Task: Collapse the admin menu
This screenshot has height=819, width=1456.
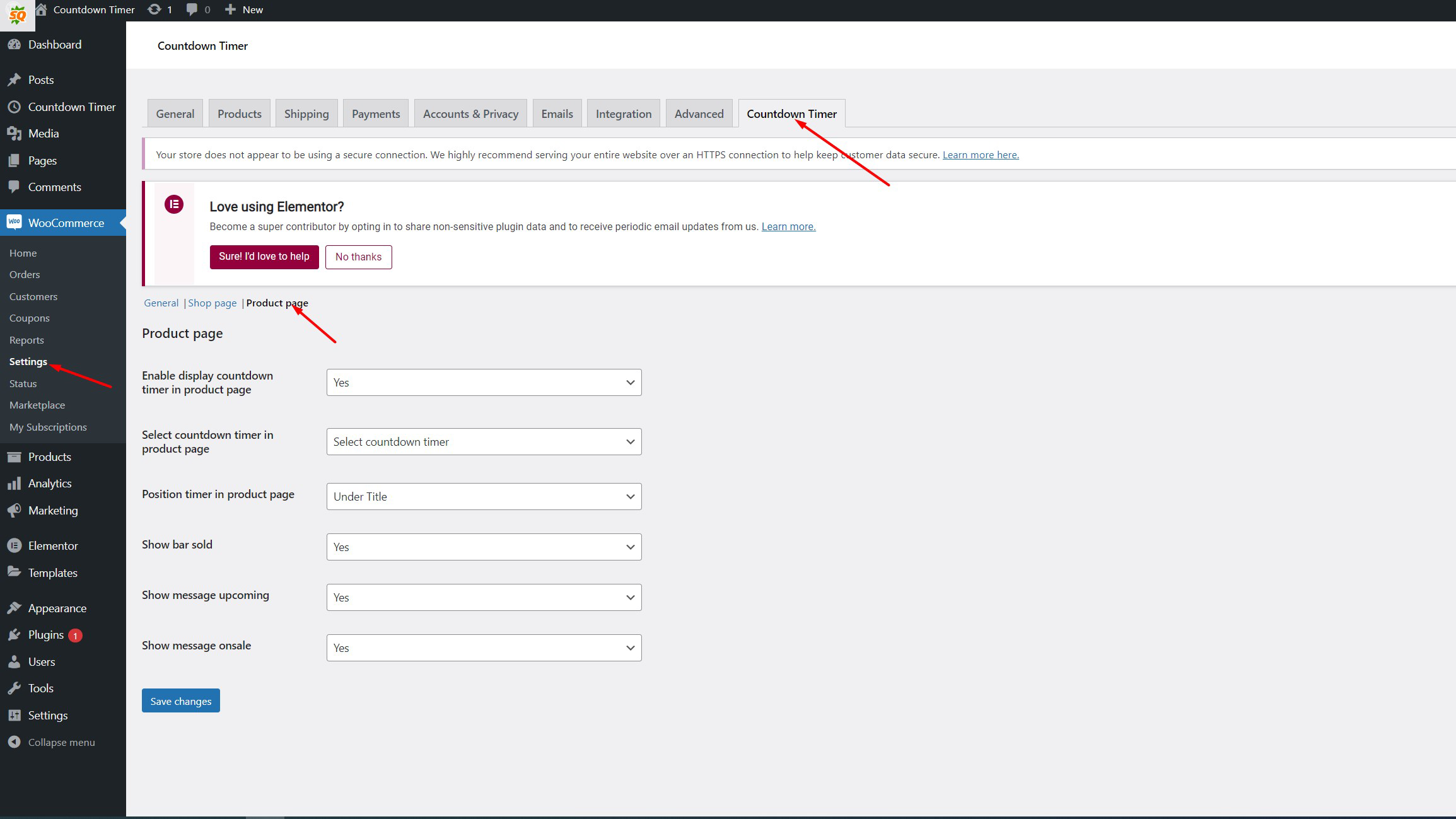Action: [x=52, y=742]
